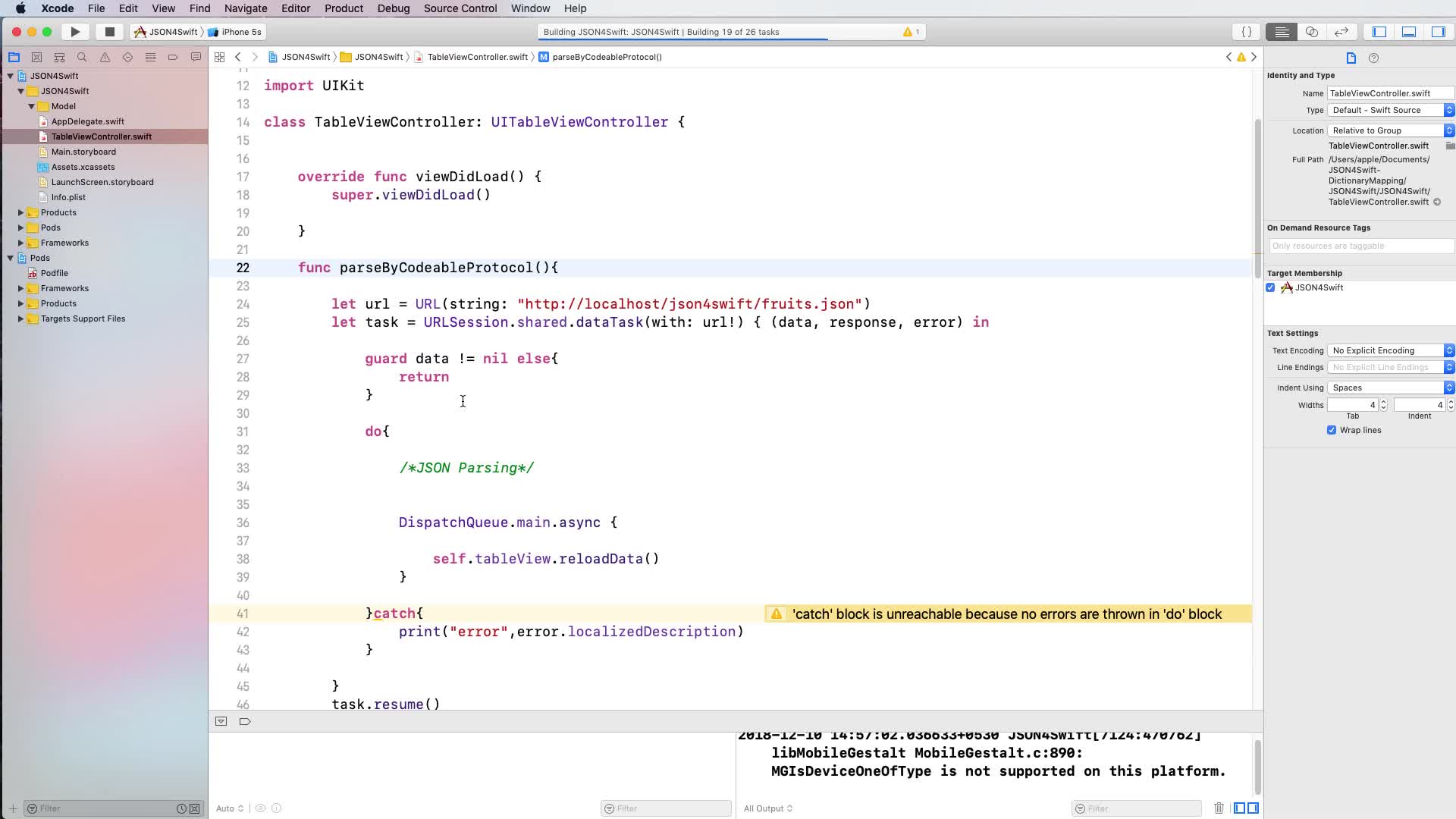Toggle breakpoints activation in debug bar

(x=245, y=721)
